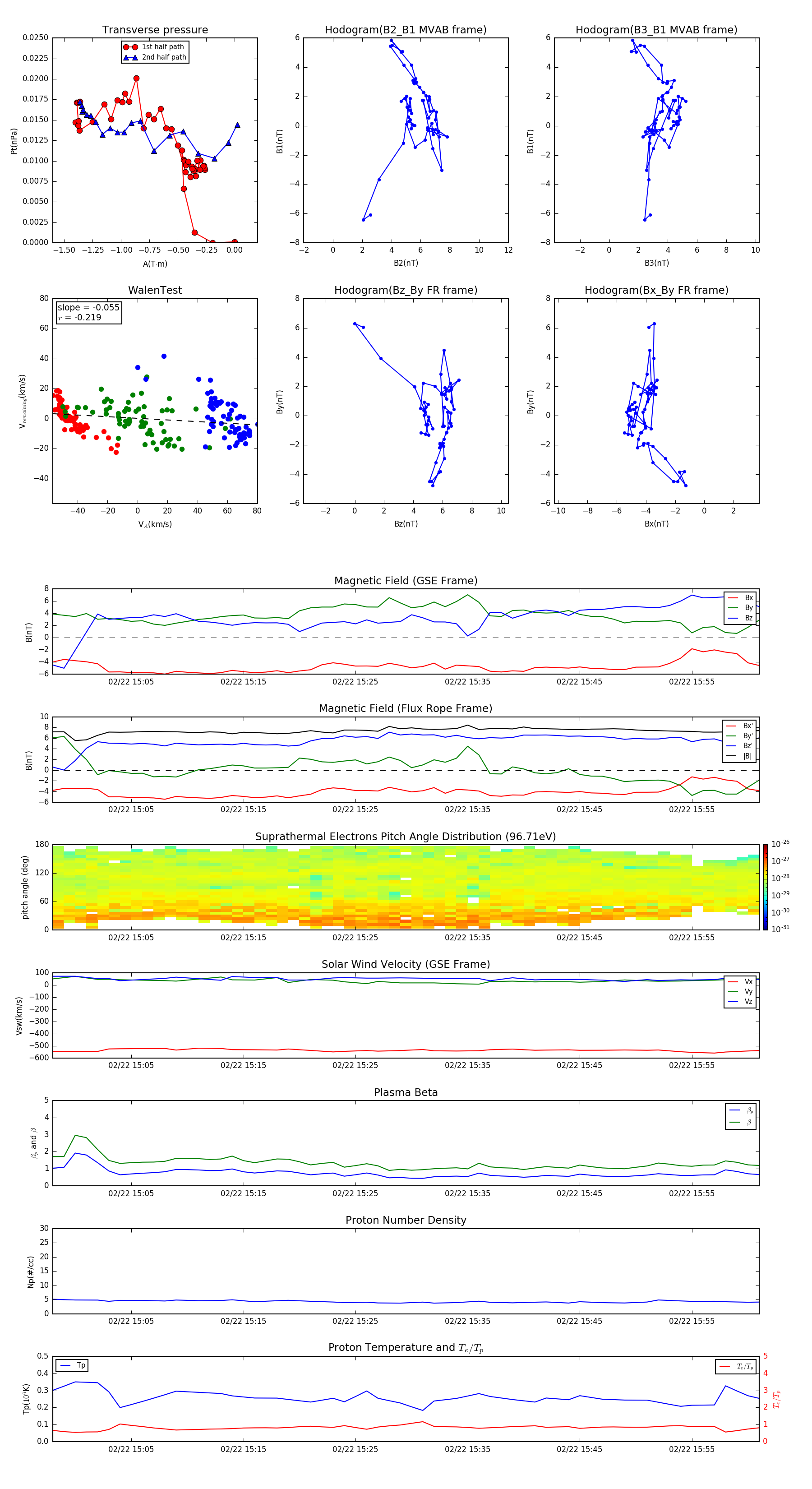
Task: Click the "Hodogram(B3_B1 MVAB frame)" title
Action: coord(656,30)
